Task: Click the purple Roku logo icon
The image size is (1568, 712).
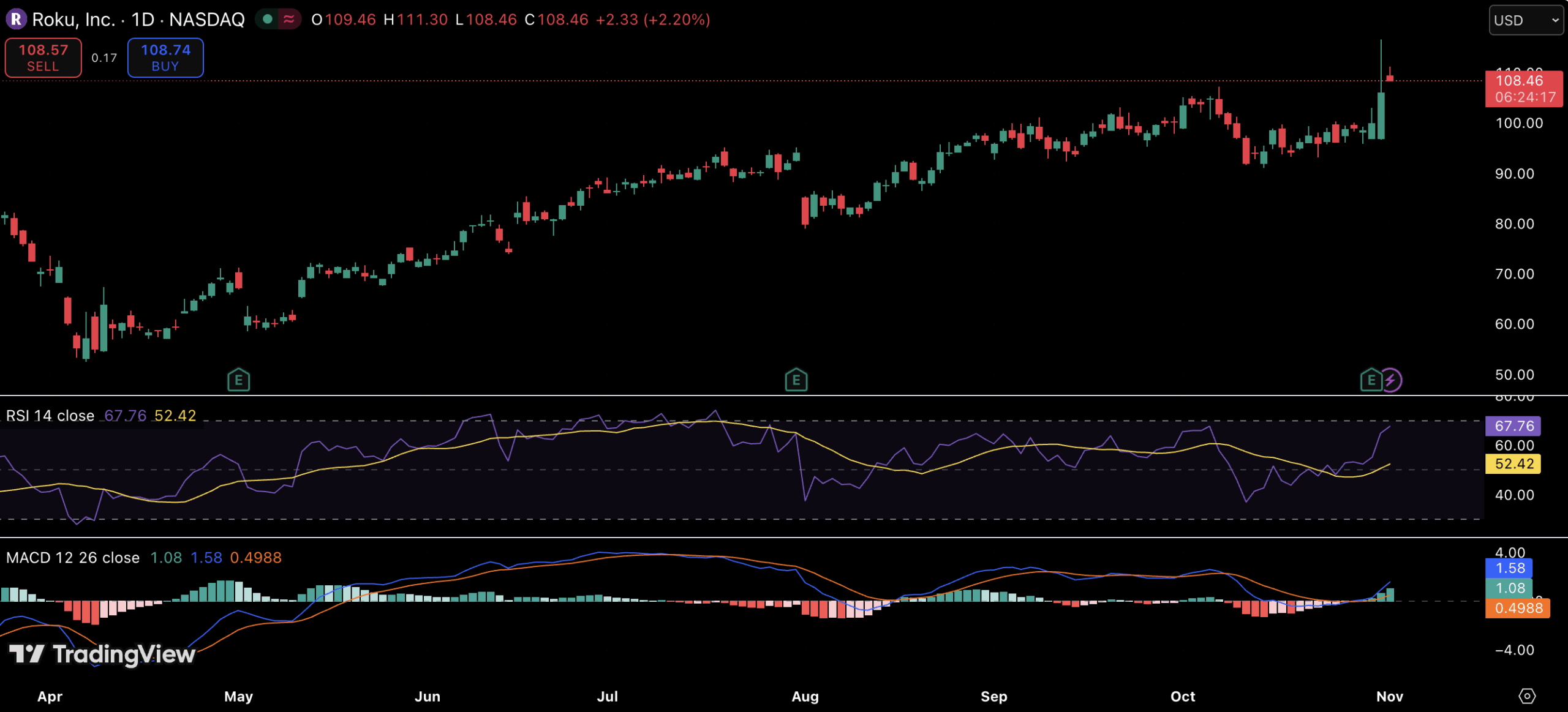Action: click(x=17, y=20)
